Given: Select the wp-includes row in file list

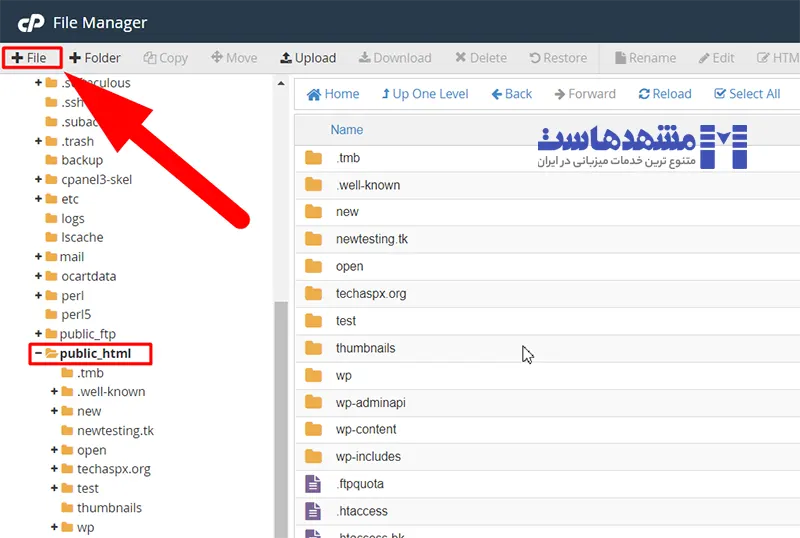Looking at the screenshot, I should point(547,457).
